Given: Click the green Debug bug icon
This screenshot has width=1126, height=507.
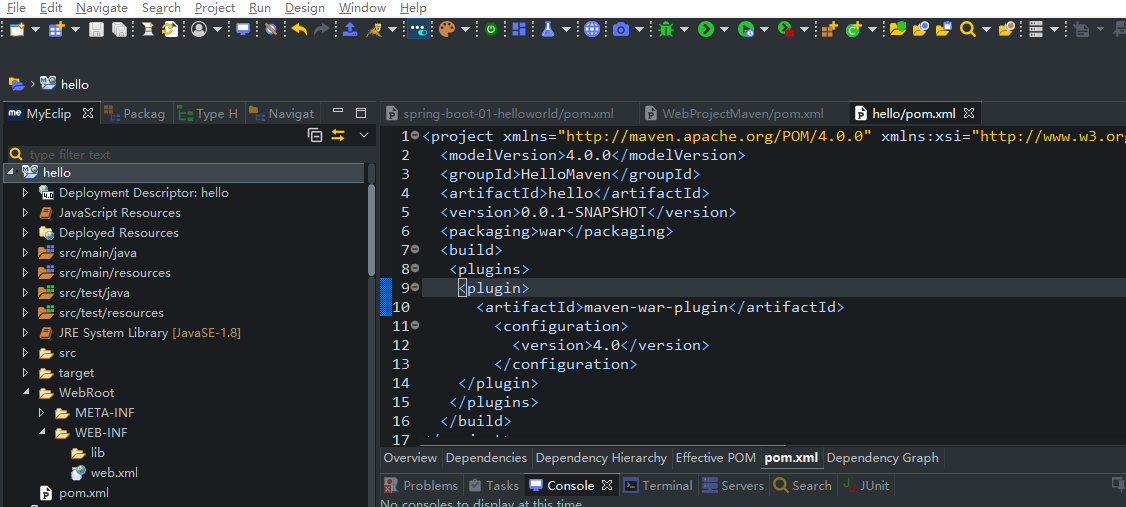Looking at the screenshot, I should 666,29.
